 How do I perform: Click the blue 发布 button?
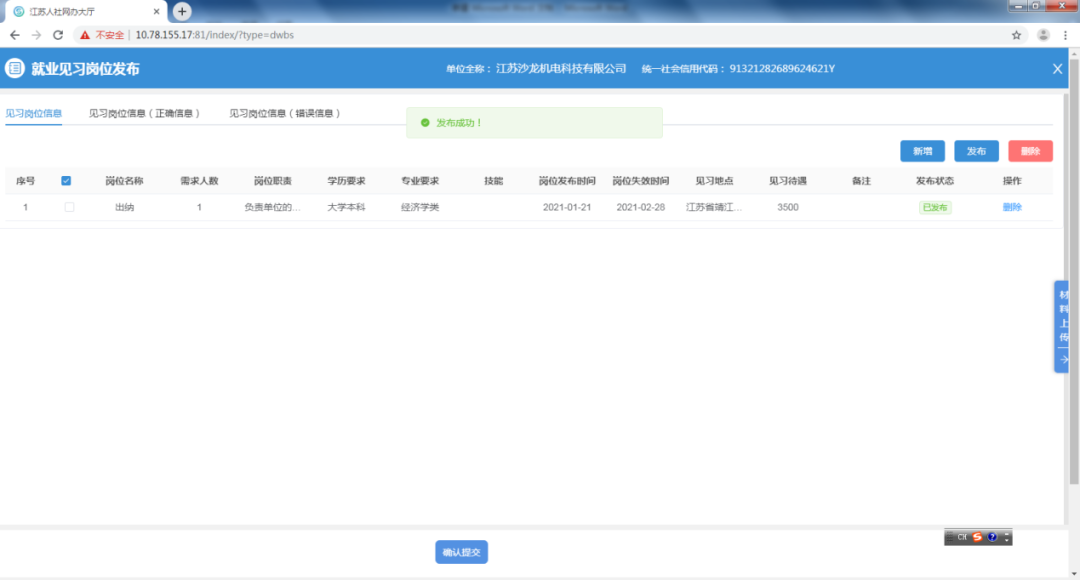976,151
